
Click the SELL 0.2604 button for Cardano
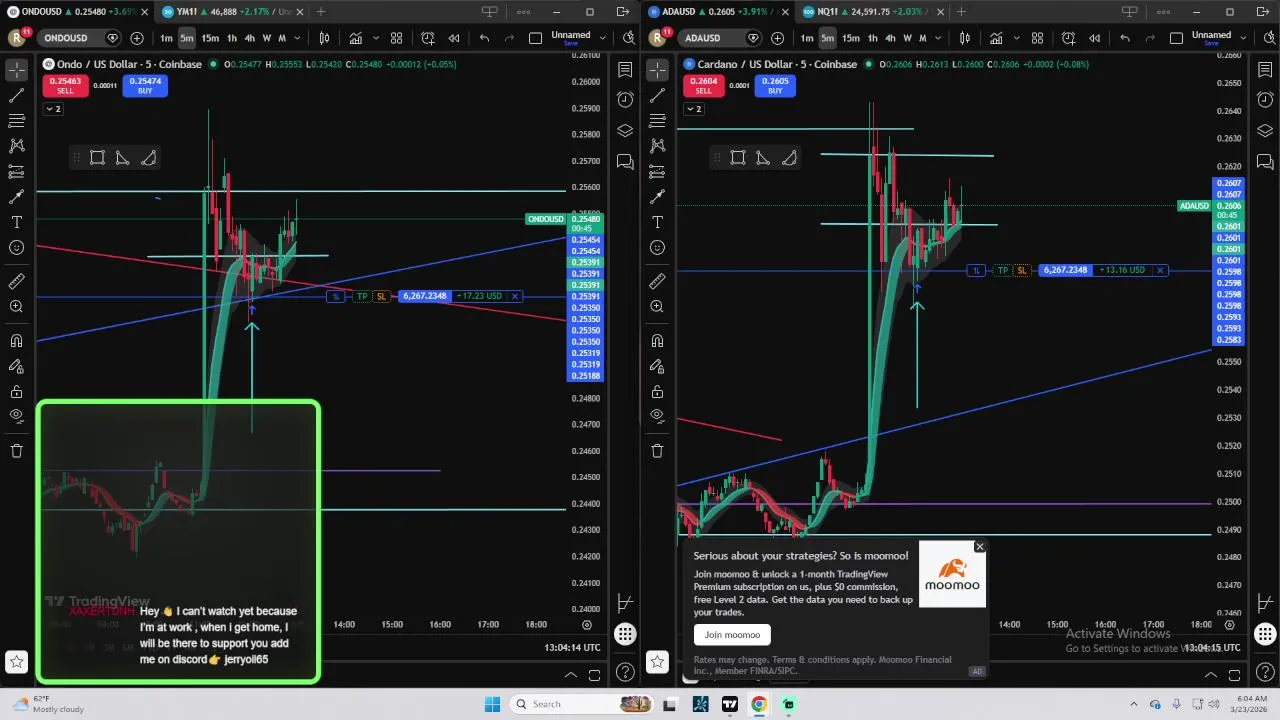[x=703, y=86]
